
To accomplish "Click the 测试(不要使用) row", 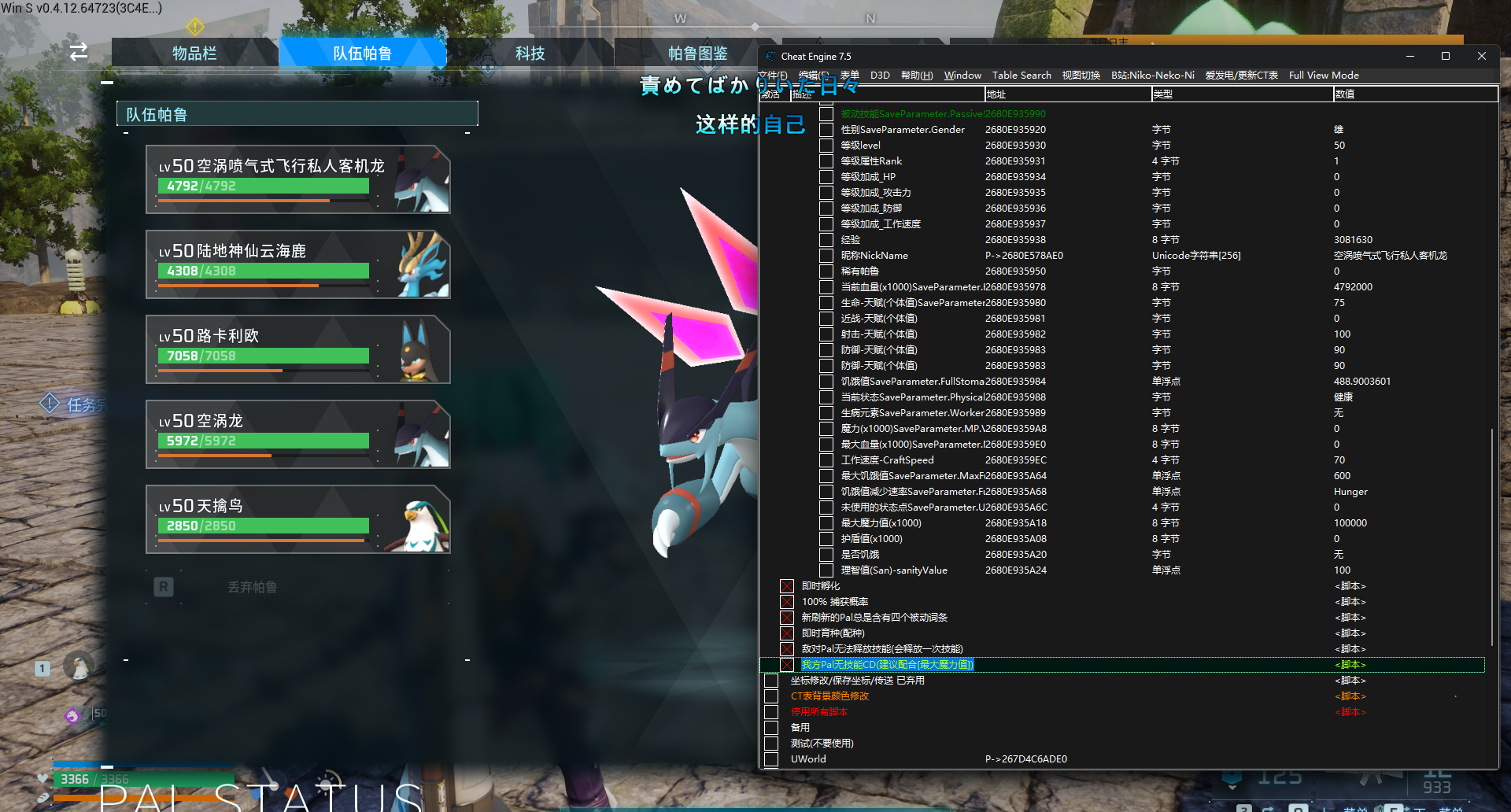I will click(x=822, y=744).
